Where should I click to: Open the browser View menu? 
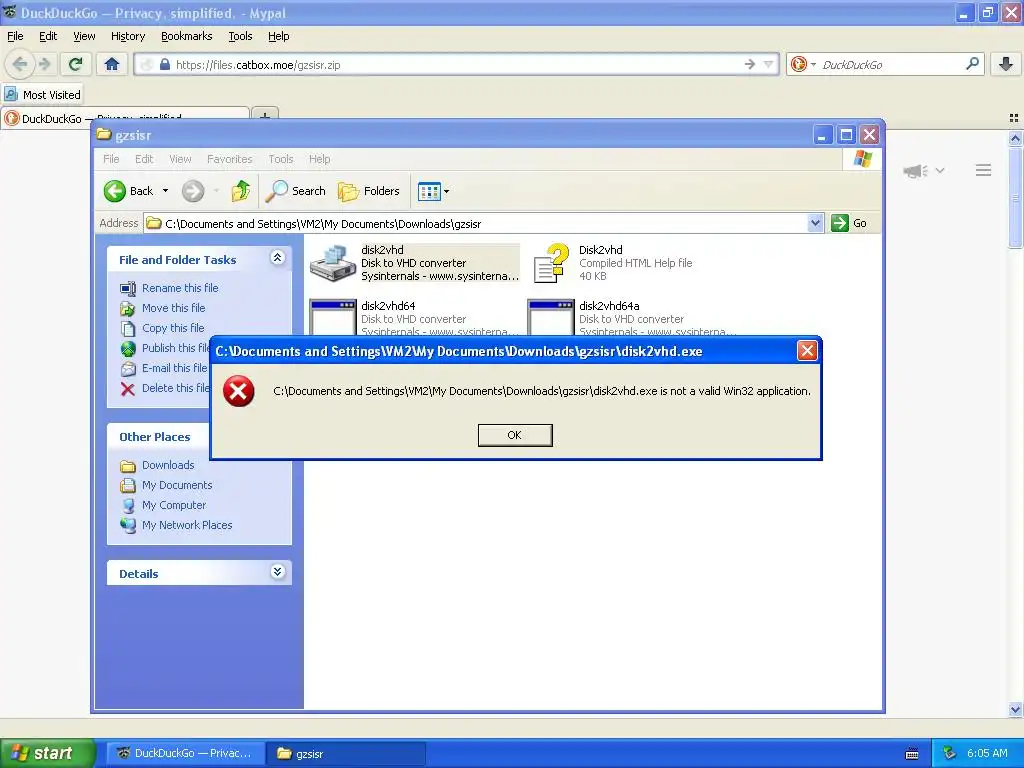click(84, 36)
